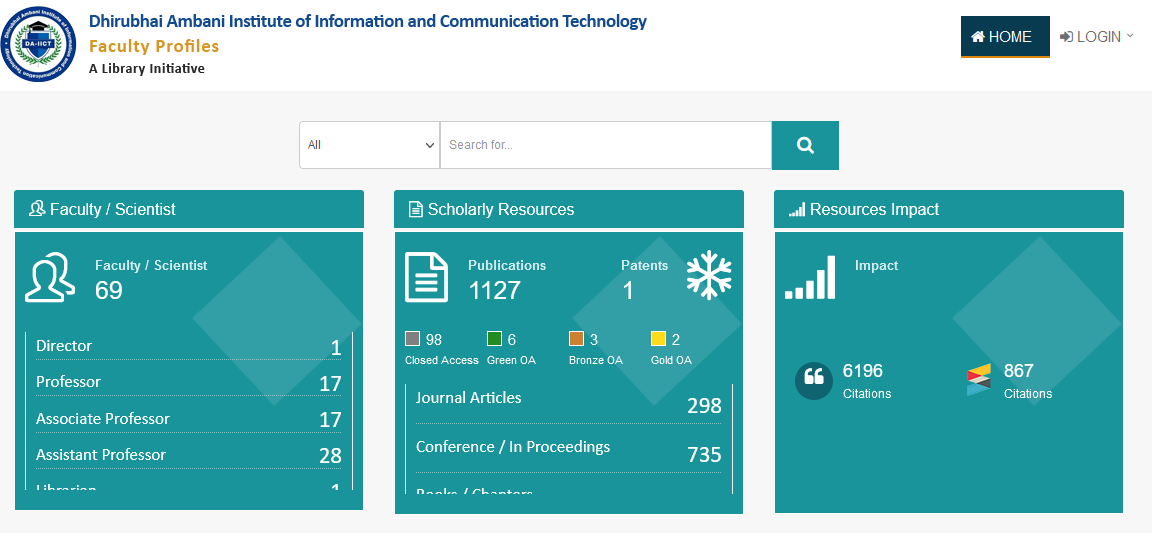Click the yellow Gold OA swatch
Screen dimensions: 1152x533
click(658, 339)
